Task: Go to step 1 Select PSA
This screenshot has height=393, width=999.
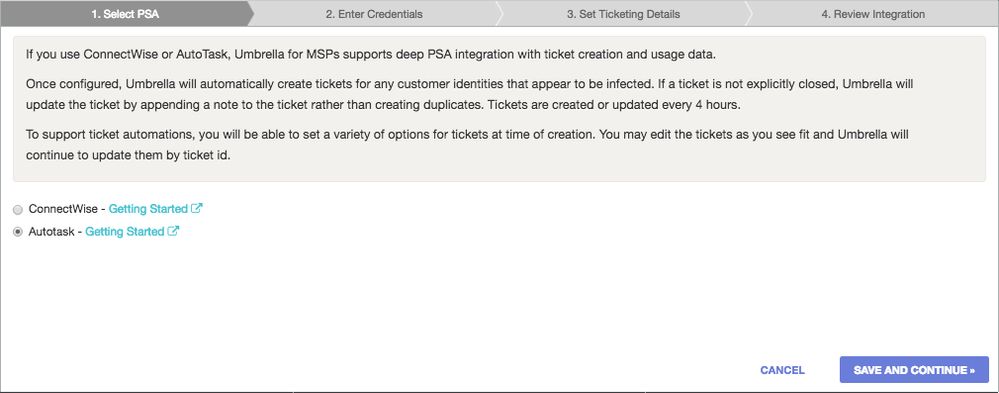Action: (125, 13)
